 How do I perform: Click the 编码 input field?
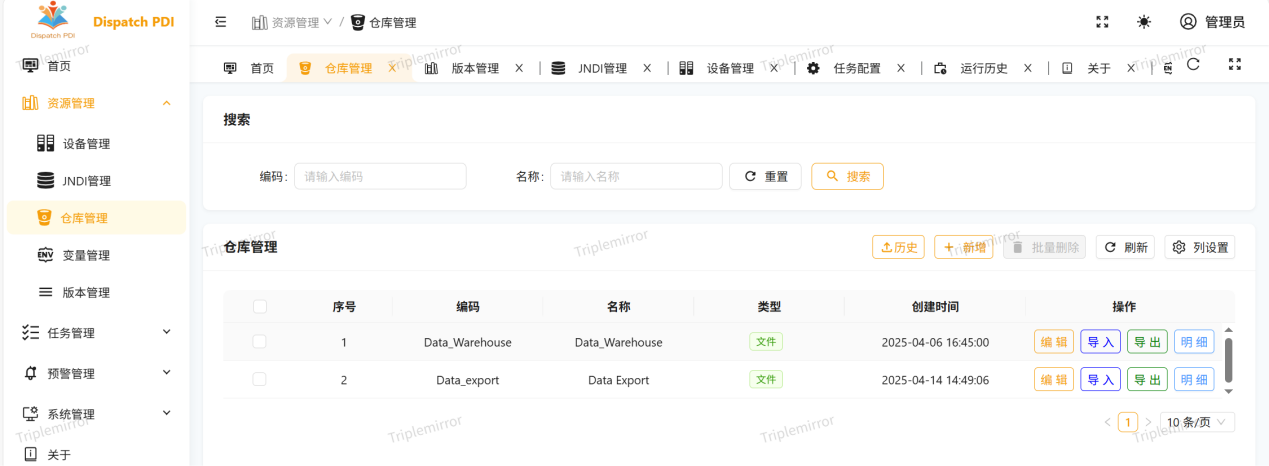[x=380, y=176]
